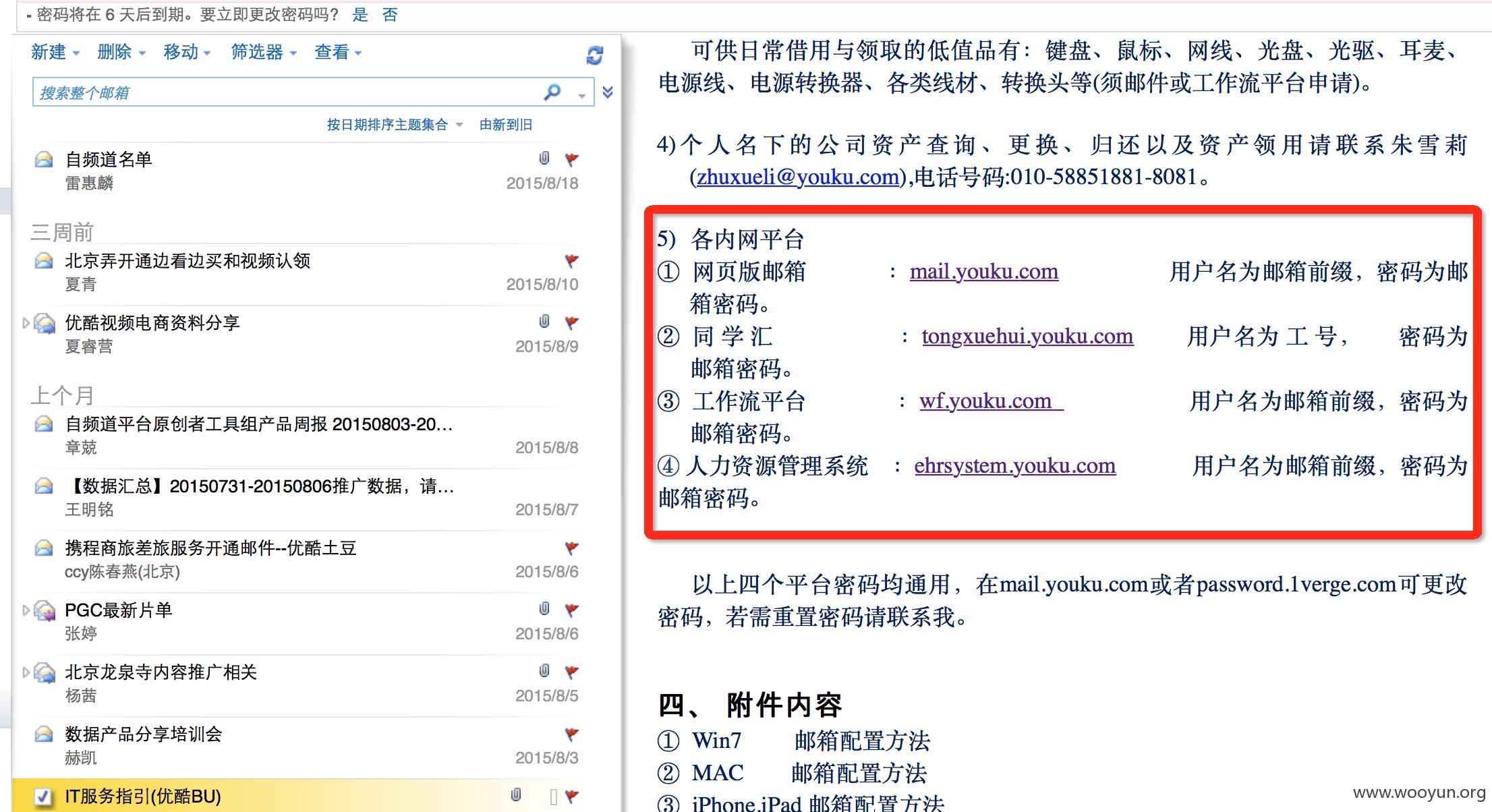Click envelope icon of 自频道名单 message
Screen dimensions: 1492x812
[x=44, y=160]
